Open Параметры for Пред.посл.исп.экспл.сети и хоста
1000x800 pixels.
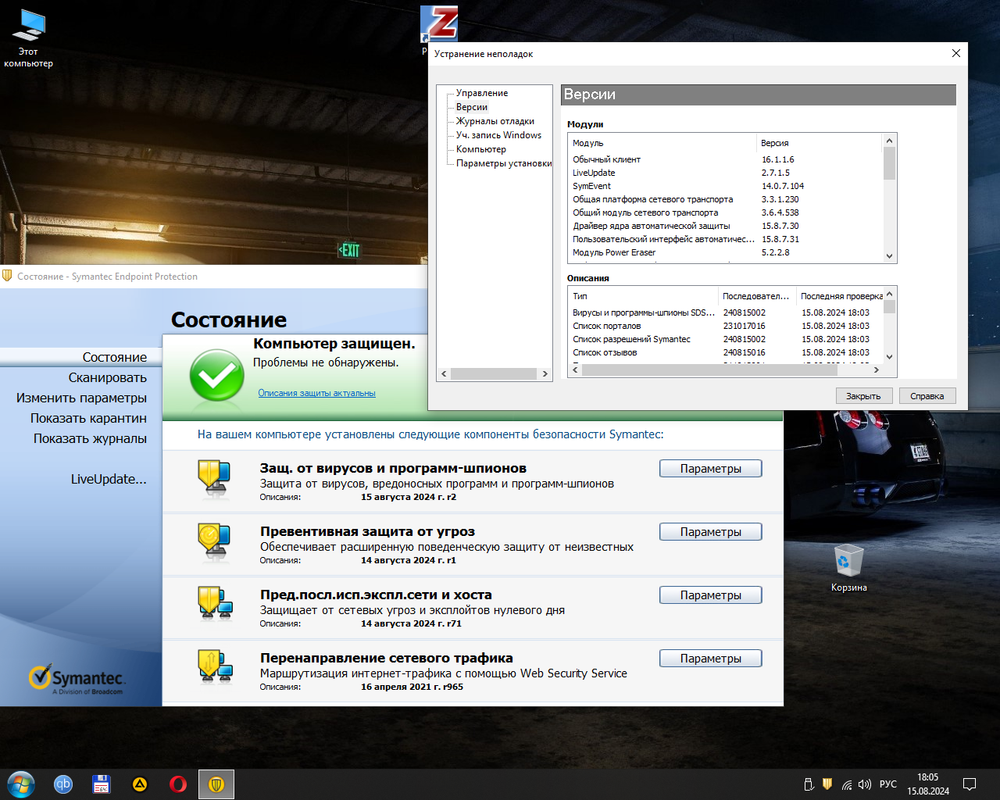(710, 595)
